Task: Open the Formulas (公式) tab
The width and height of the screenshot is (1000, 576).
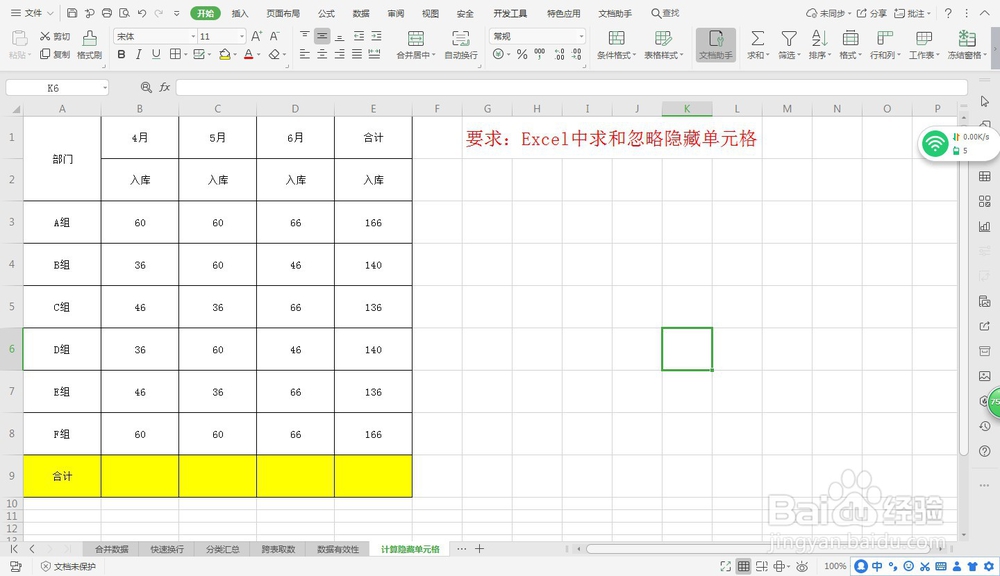Action: point(326,13)
